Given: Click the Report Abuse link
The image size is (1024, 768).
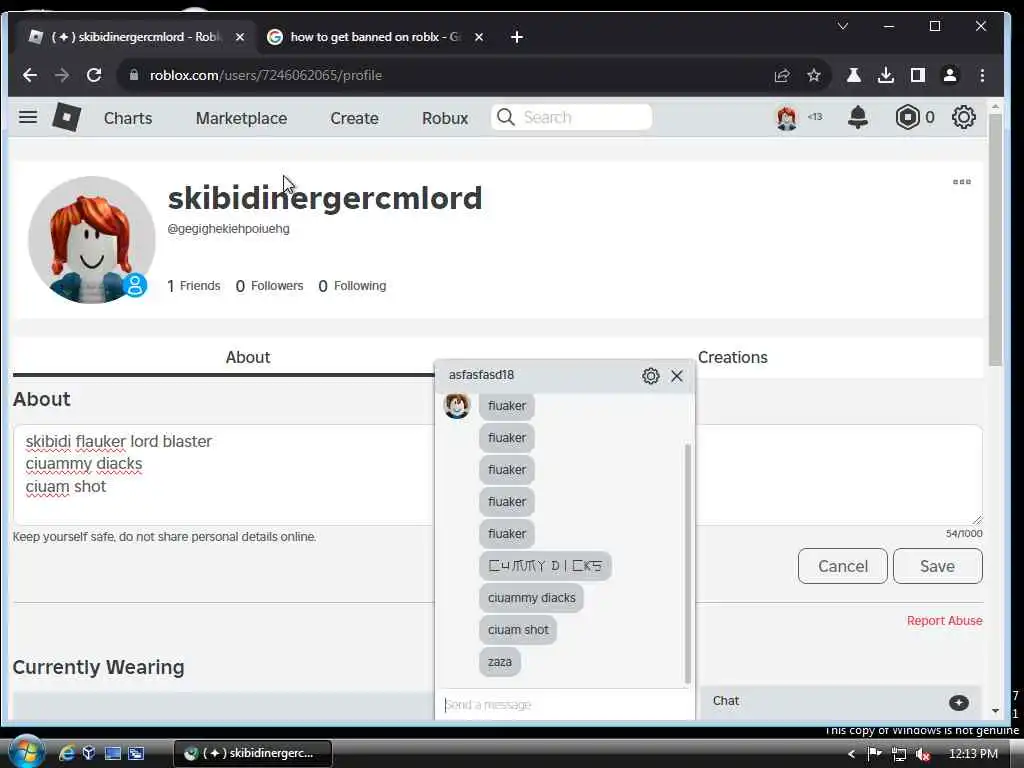Looking at the screenshot, I should point(944,620).
